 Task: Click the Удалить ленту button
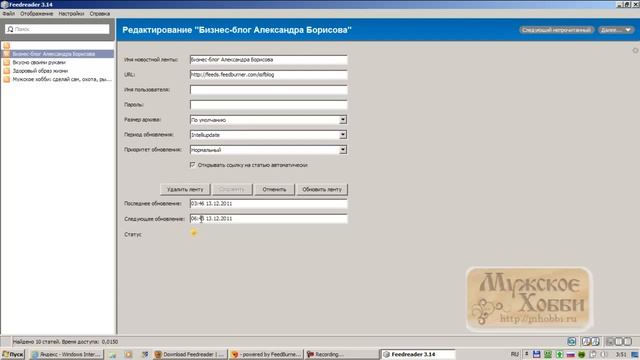tap(185, 189)
